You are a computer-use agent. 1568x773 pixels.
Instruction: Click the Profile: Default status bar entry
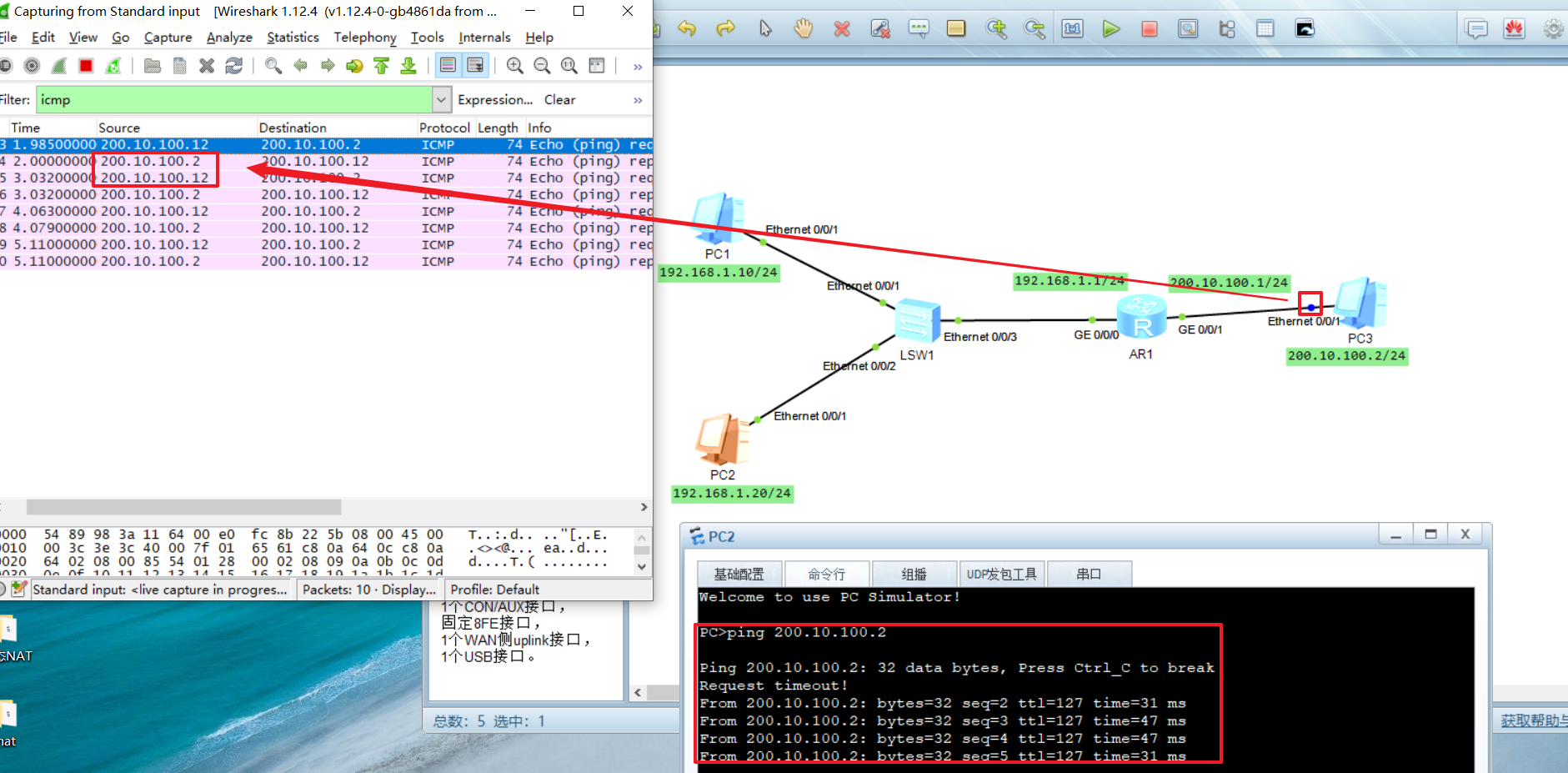495,590
